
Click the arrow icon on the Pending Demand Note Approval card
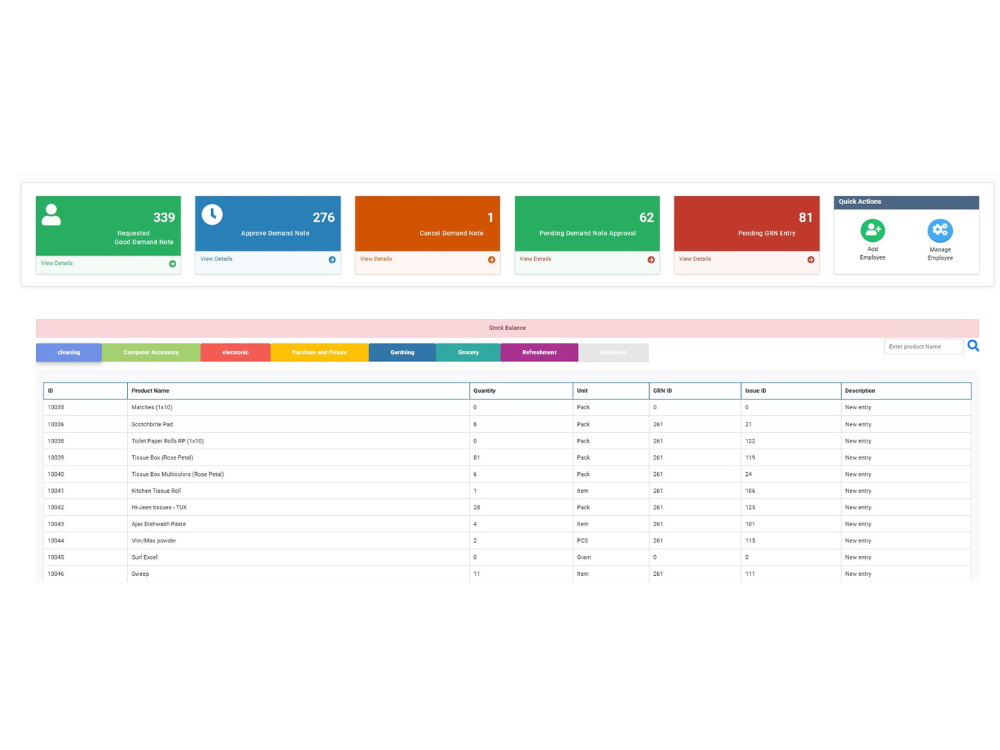coord(651,260)
